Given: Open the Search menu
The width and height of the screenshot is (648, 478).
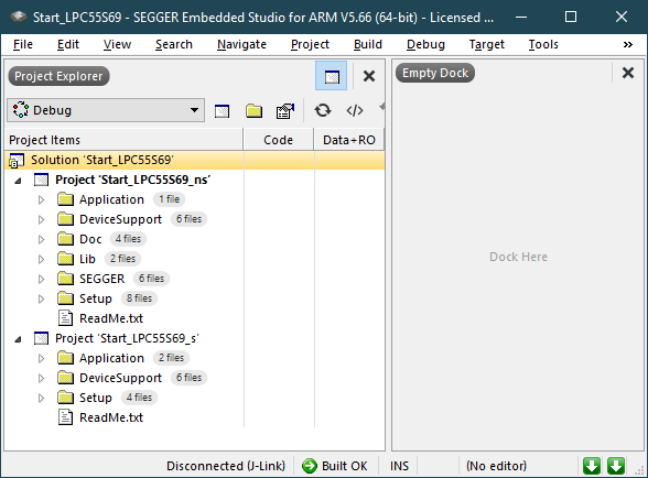Looking at the screenshot, I should (174, 44).
